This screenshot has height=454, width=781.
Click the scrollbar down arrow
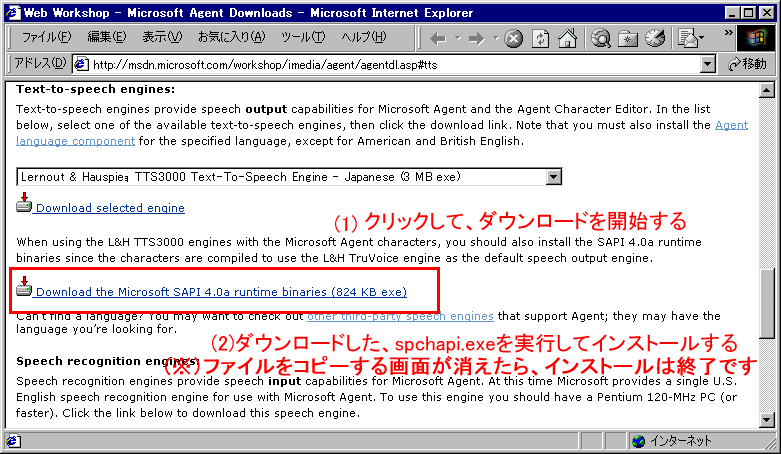767,421
